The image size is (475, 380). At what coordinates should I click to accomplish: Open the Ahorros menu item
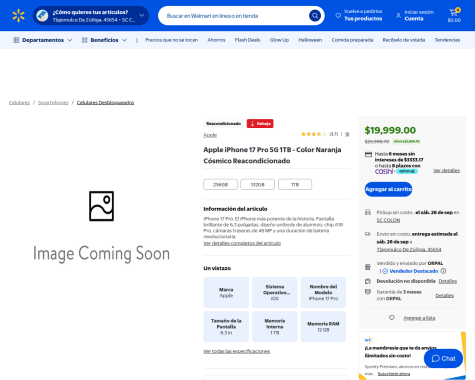[216, 40]
